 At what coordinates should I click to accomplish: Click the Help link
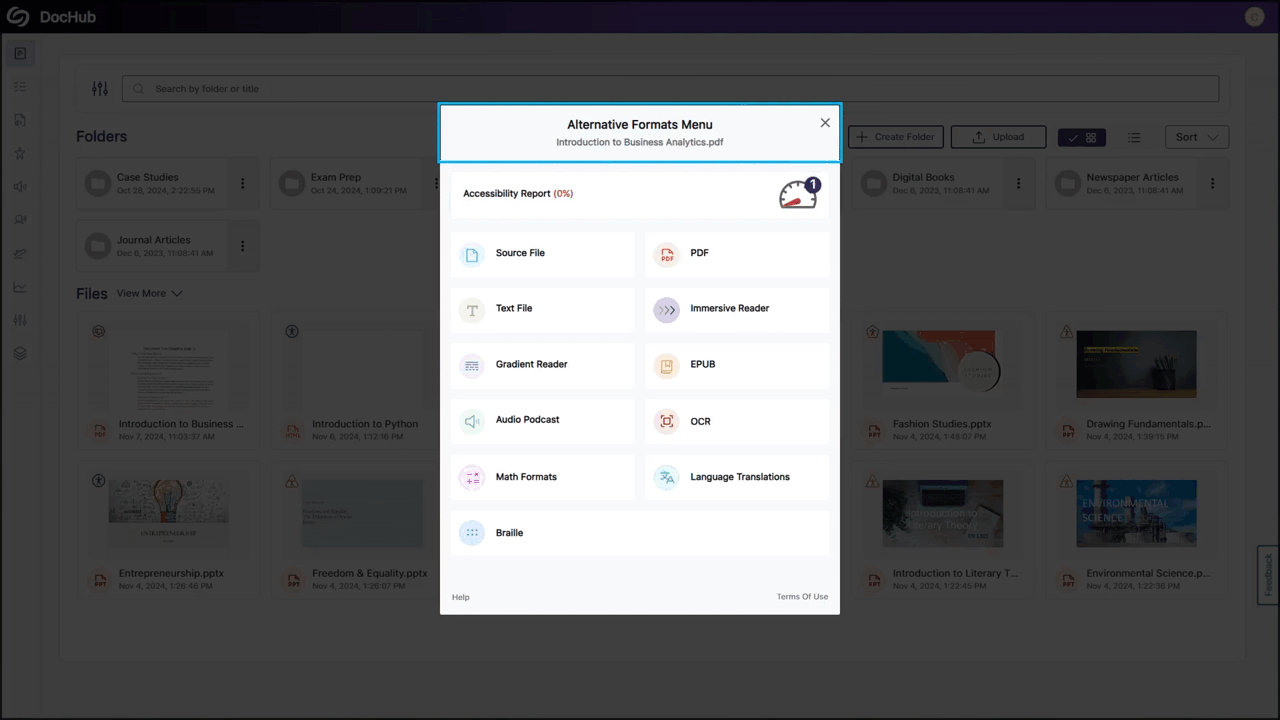pos(460,598)
